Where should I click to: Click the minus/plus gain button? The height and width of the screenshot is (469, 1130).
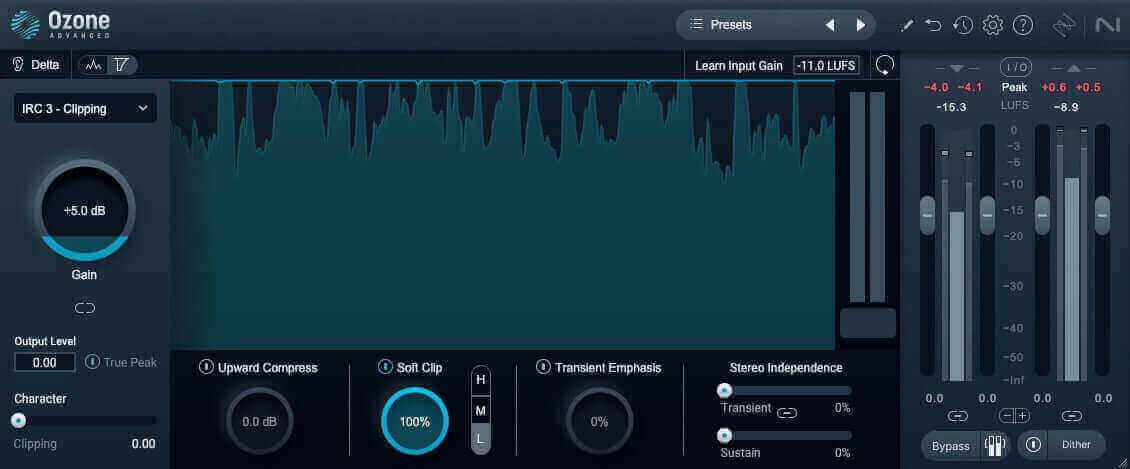tap(1015, 416)
